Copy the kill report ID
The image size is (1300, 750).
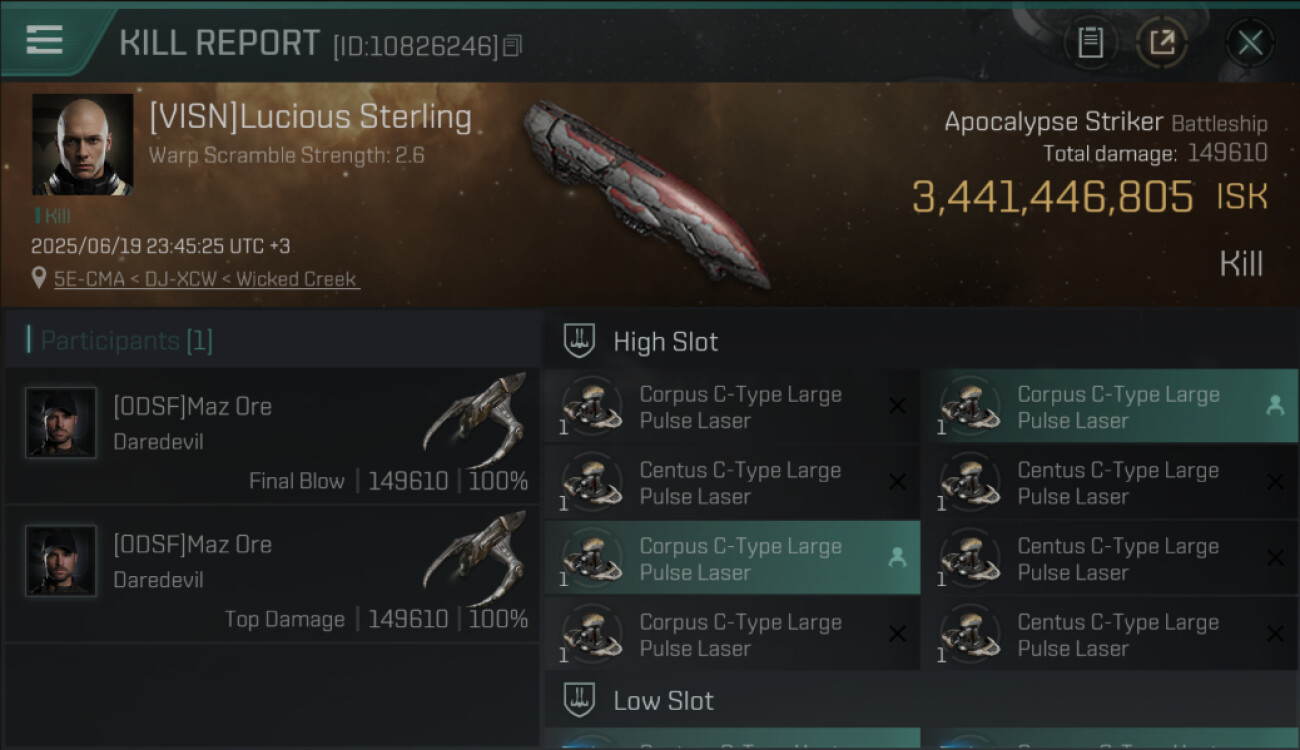pyautogui.click(x=513, y=46)
